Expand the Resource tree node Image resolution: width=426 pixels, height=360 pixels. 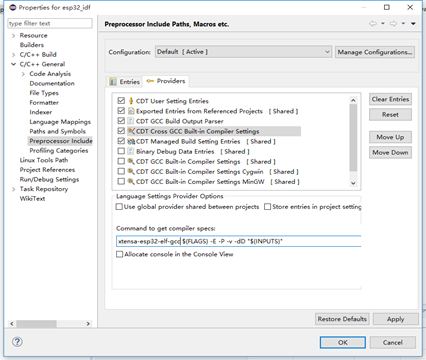point(13,35)
